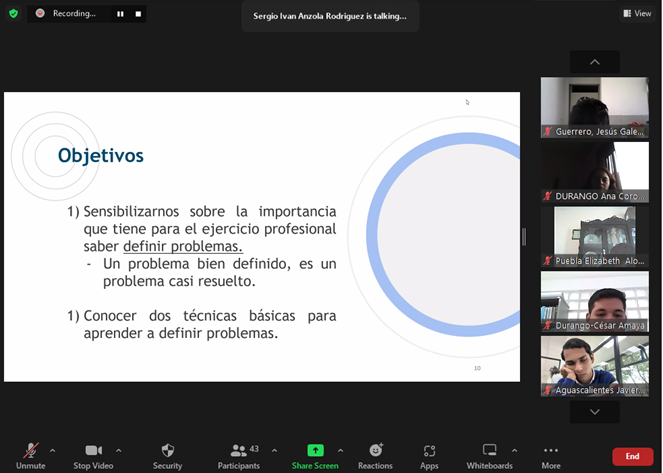663x473 pixels.
Task: Click muted mic icon on Aguascalientes Javier's video
Action: click(x=548, y=390)
